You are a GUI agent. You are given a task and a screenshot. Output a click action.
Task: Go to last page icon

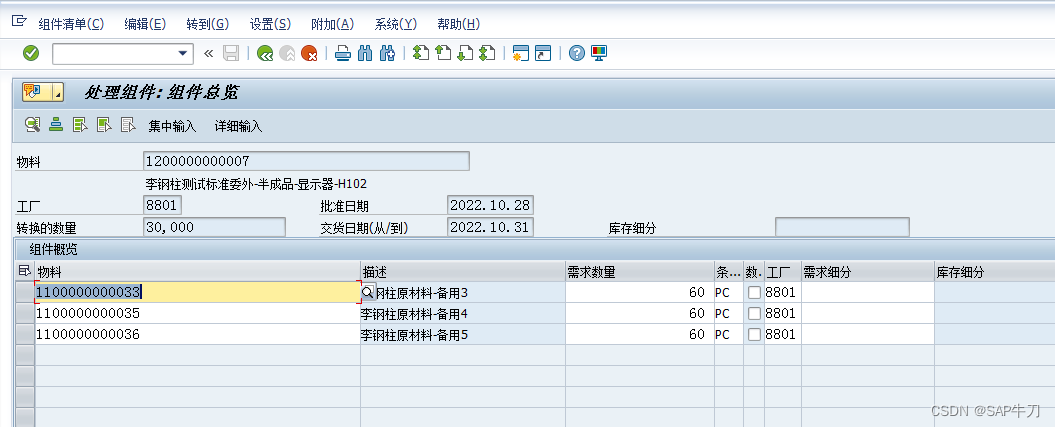point(487,53)
